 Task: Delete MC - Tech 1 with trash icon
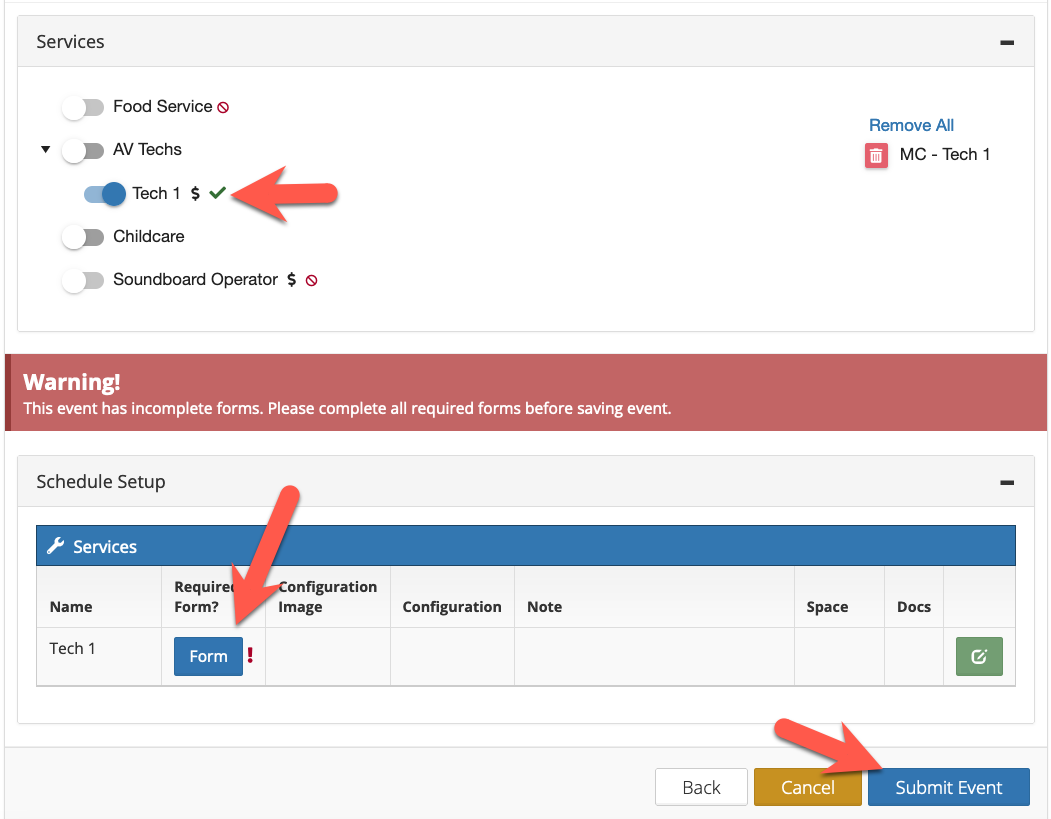coord(876,155)
